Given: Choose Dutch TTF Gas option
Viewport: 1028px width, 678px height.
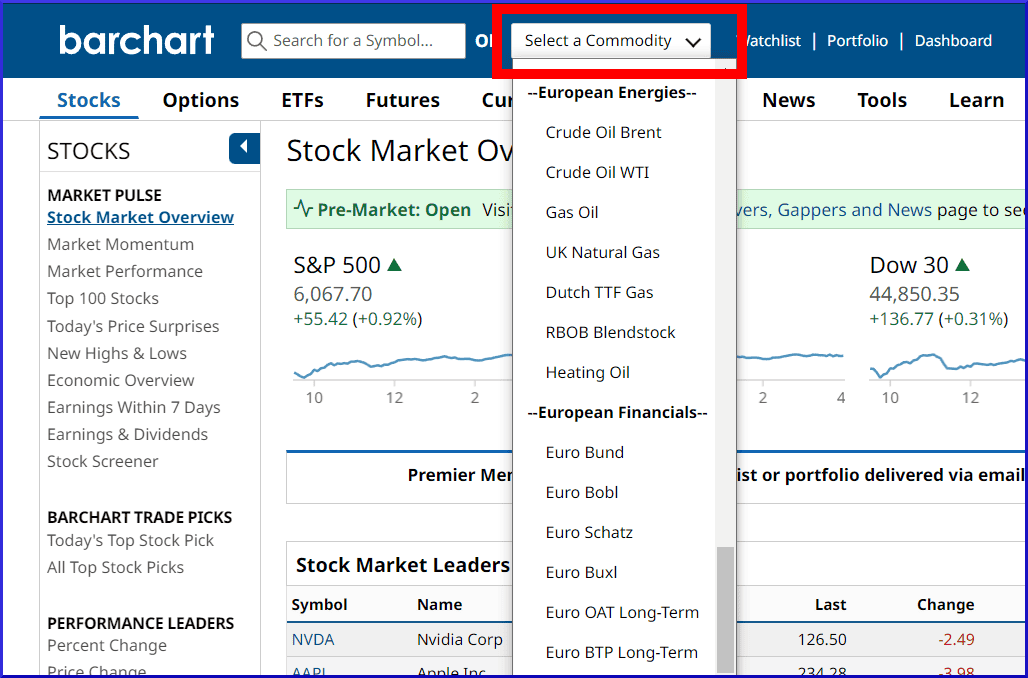Looking at the screenshot, I should click(x=599, y=292).
